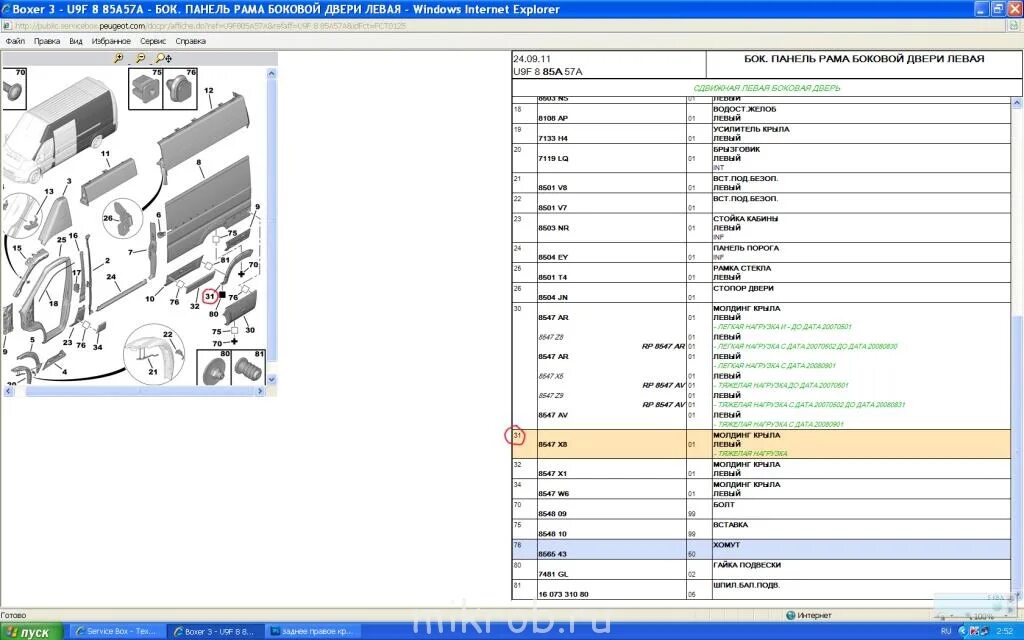Click the RU language indicator in tray
The width and height of the screenshot is (1024, 640).
point(946,632)
